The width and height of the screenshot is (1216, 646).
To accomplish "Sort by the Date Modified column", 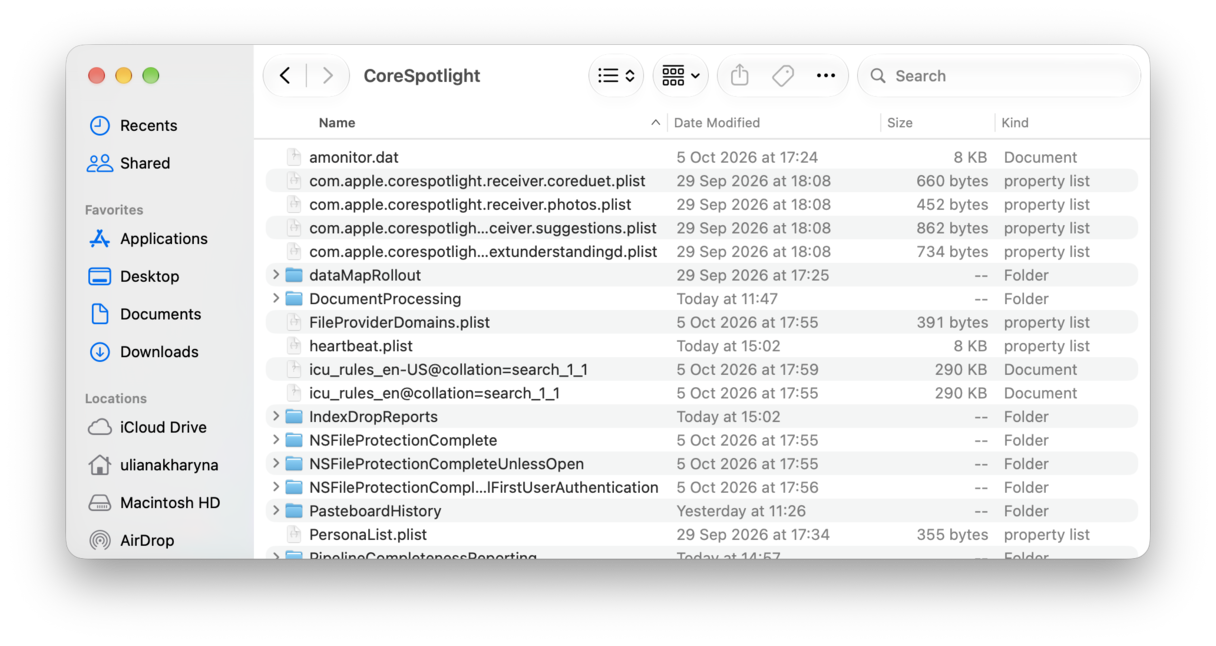I will click(x=717, y=123).
